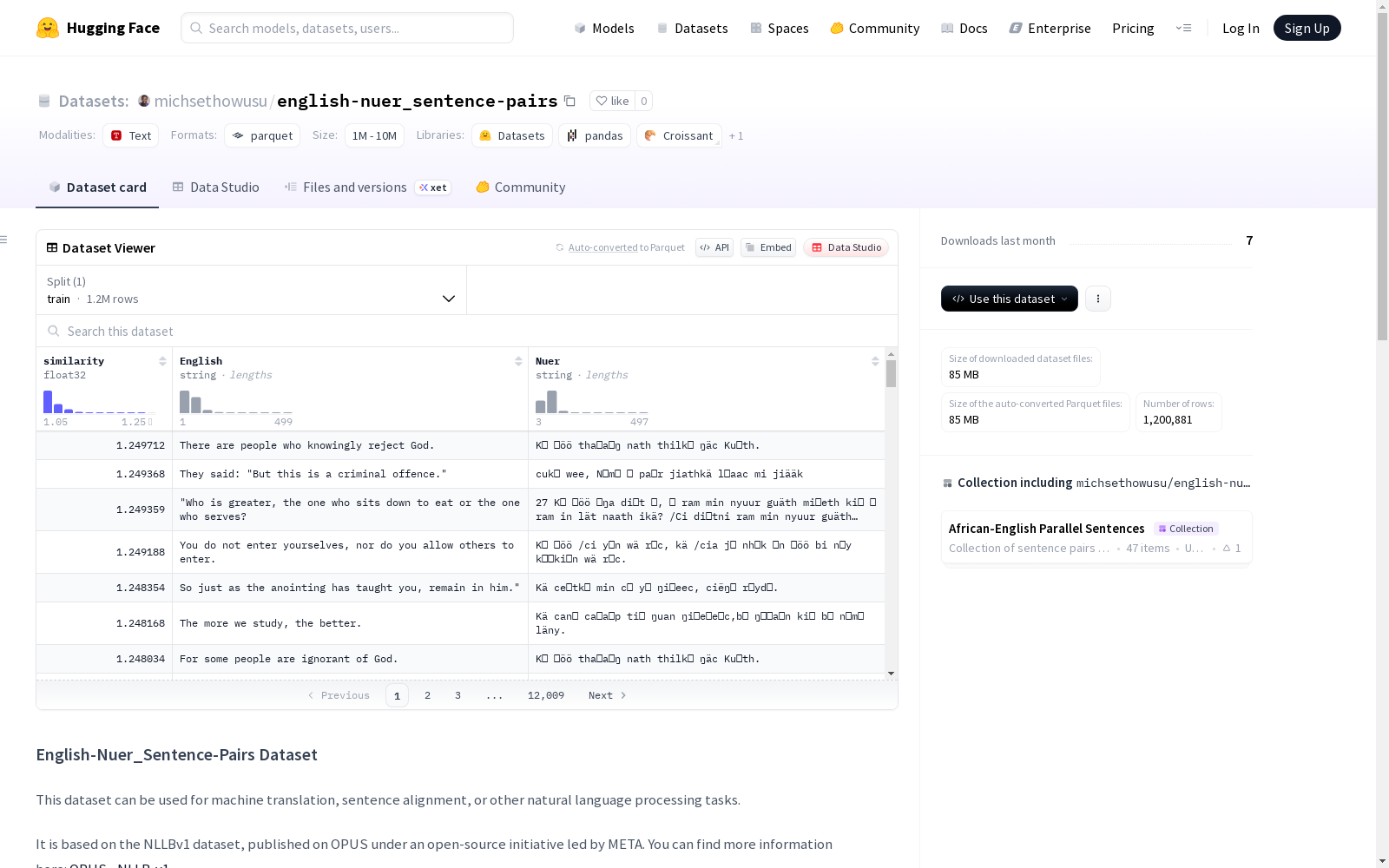Select the pandas library tag
The width and height of the screenshot is (1389, 868).
click(x=595, y=135)
